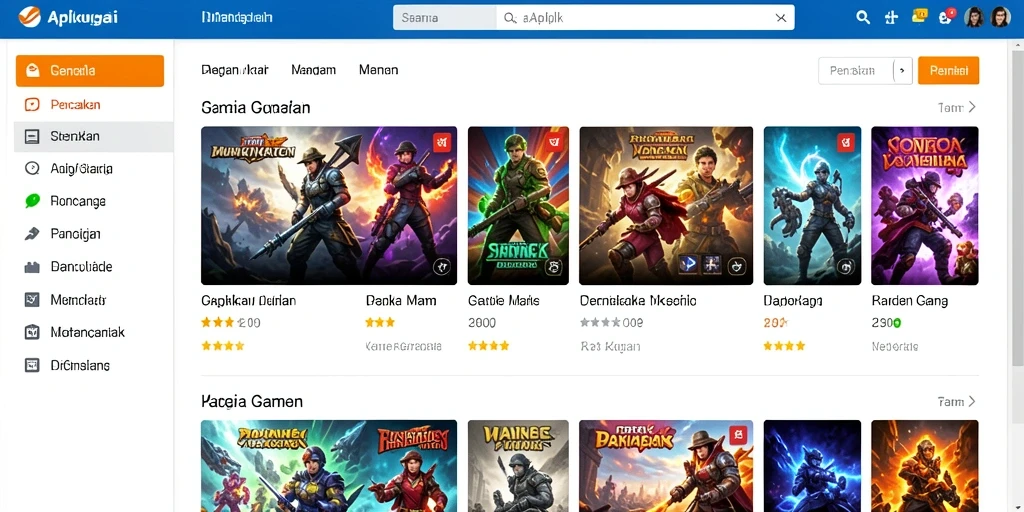This screenshot has height=512, width=1024.
Task: Click the blue glowing thumbnail in Pacgia Gamen
Action: 812,466
